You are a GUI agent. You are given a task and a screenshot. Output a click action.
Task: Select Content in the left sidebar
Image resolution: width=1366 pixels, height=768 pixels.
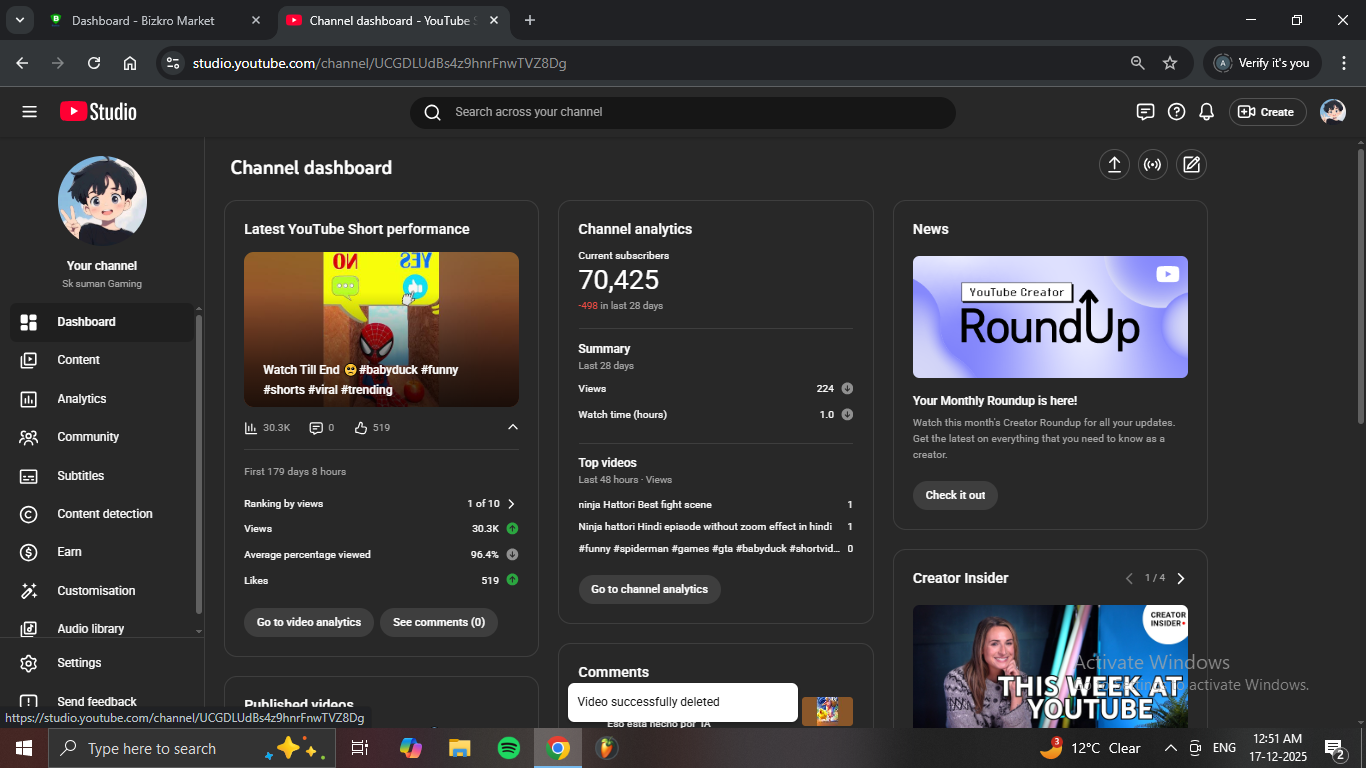pos(78,360)
